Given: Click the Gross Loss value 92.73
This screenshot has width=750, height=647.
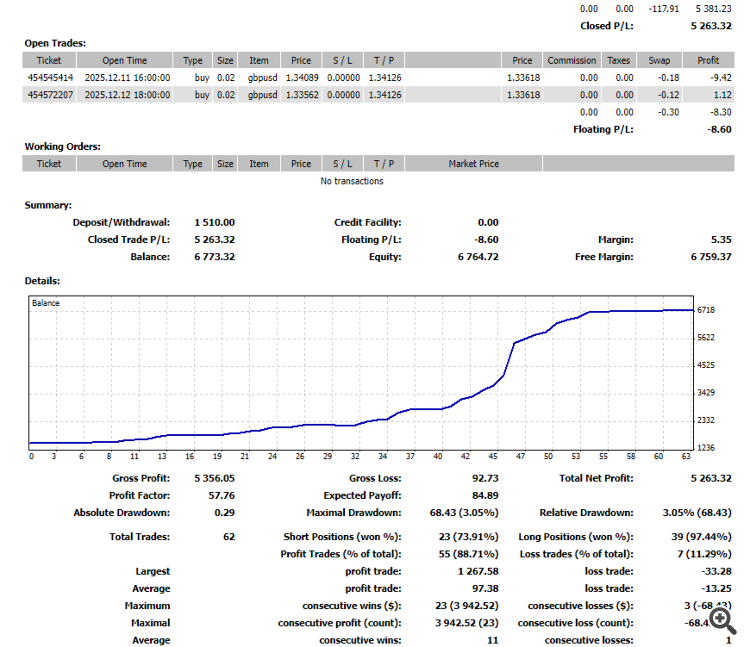Looking at the screenshot, I should (x=485, y=478).
